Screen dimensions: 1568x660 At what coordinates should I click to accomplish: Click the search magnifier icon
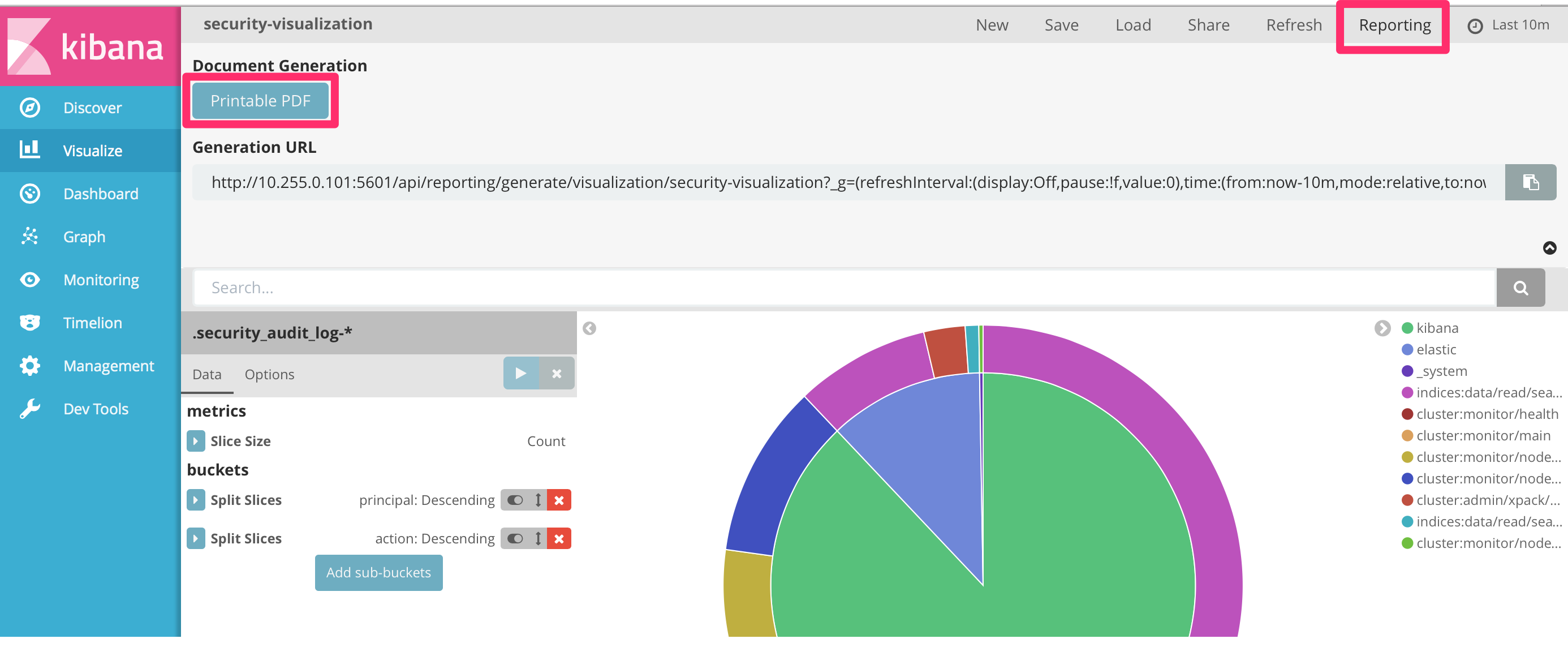coord(1520,287)
